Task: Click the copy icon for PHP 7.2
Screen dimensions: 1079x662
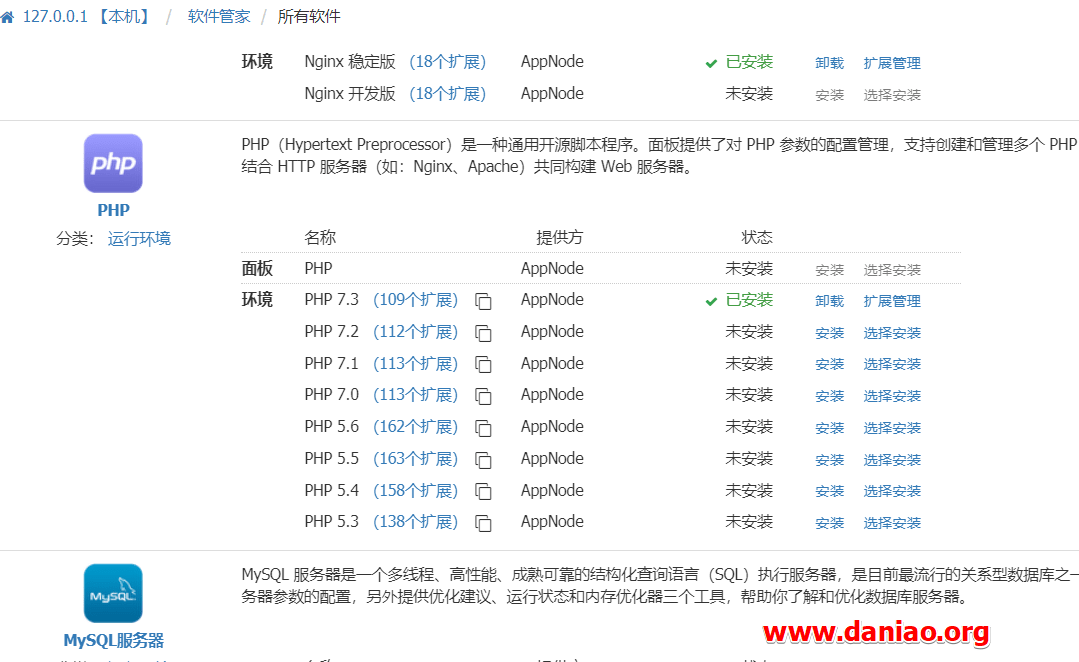Action: point(484,333)
